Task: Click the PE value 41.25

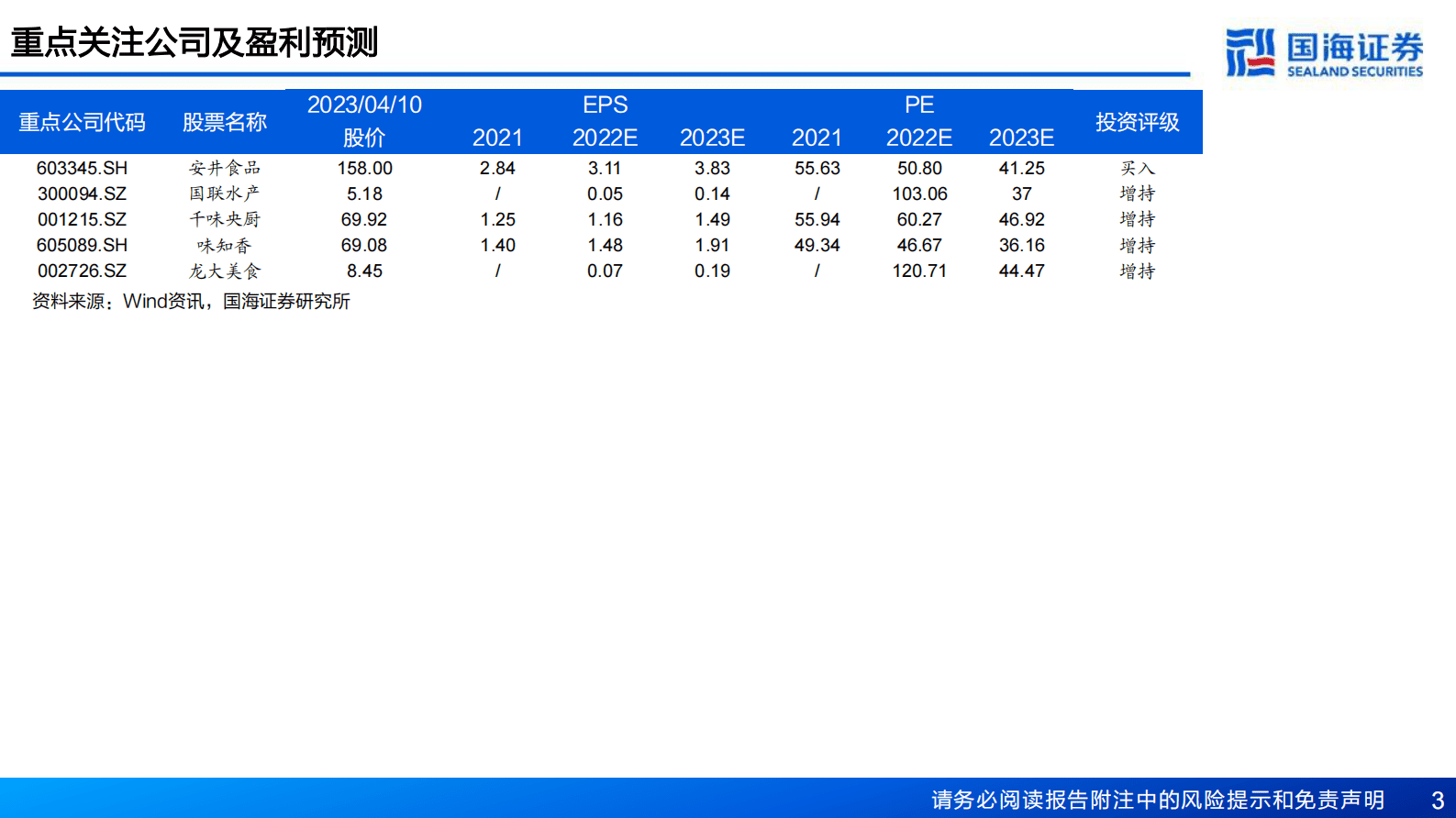Action: pos(1022,168)
